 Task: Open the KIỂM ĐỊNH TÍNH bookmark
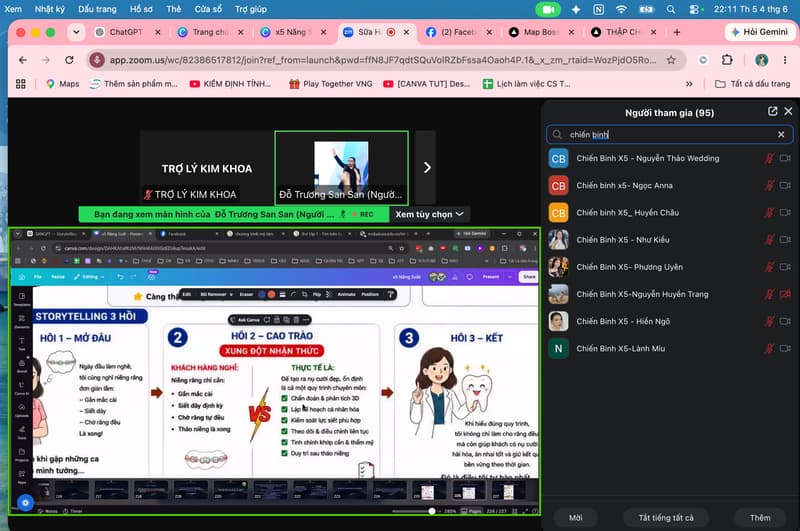pyautogui.click(x=231, y=84)
